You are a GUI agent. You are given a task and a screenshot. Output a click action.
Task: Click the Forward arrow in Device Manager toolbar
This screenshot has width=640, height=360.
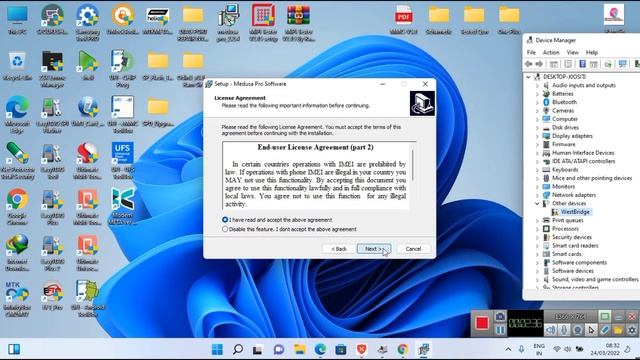[539, 64]
